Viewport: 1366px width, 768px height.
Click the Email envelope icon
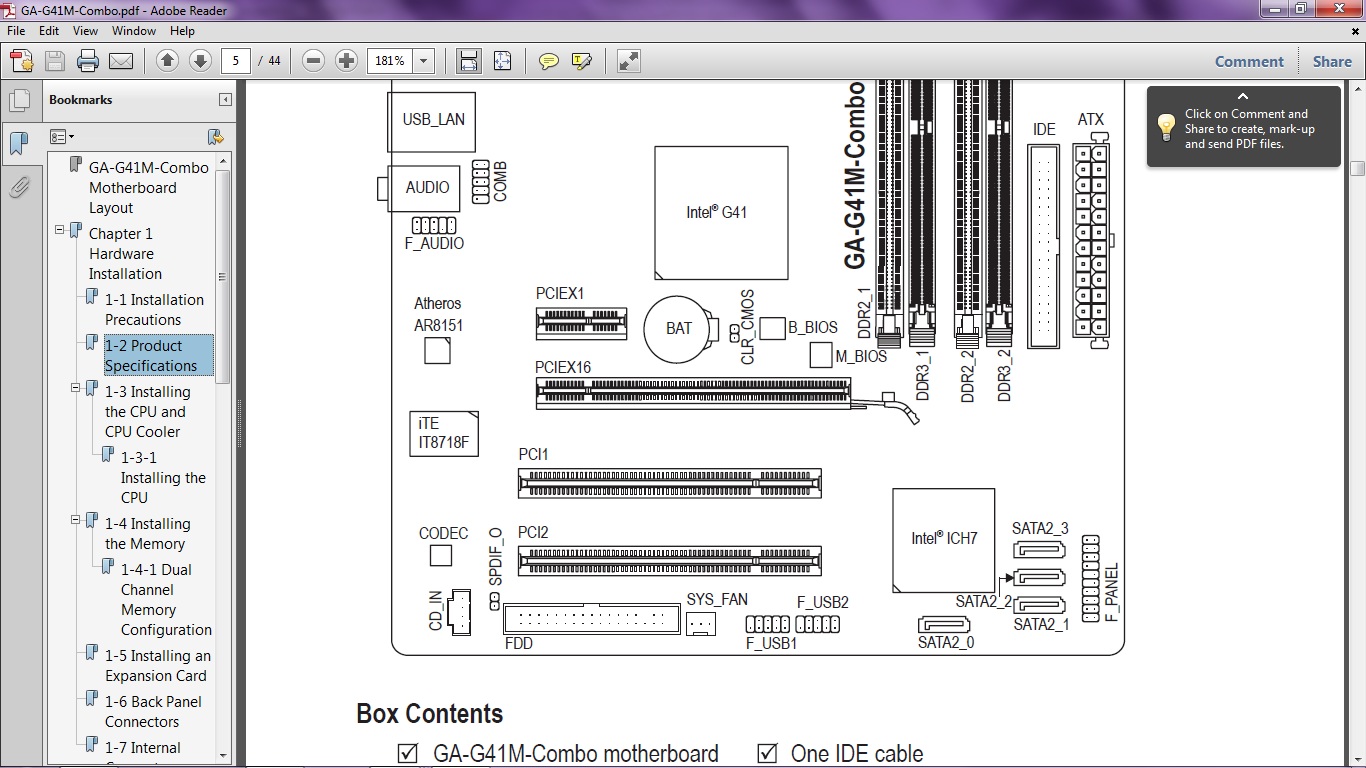click(121, 61)
